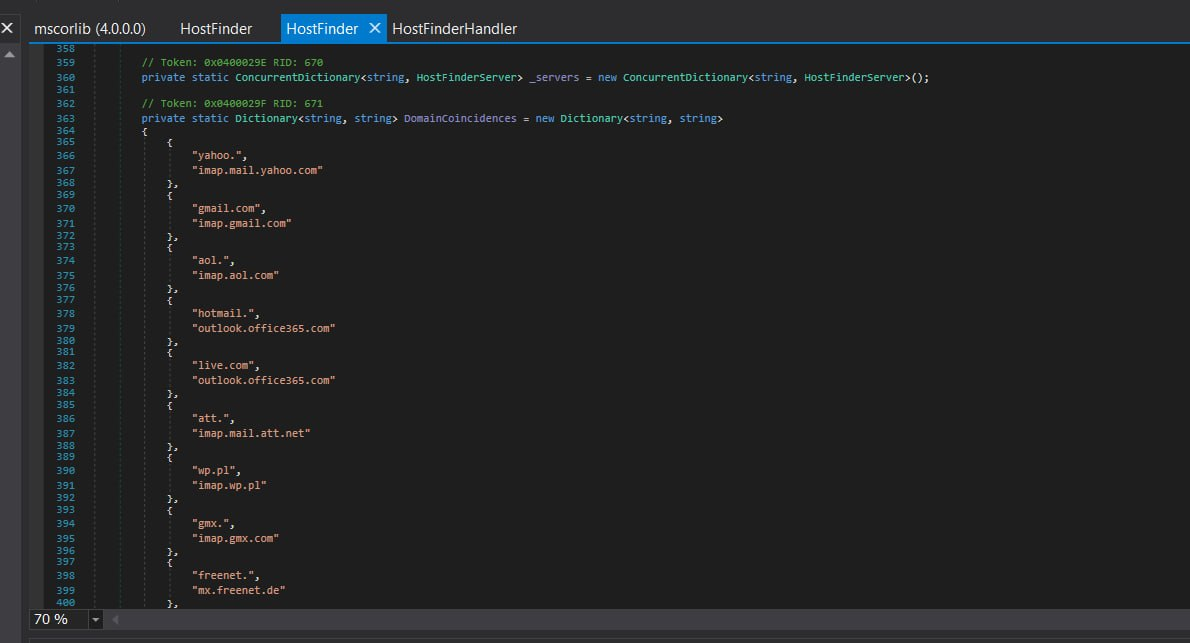Screen dimensions: 1190x643
Task: Click the "gmail.com" key string
Action: coord(228,208)
